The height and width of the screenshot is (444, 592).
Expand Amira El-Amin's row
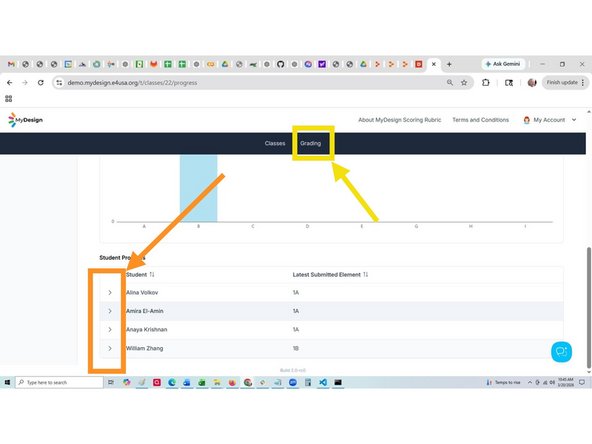[x=110, y=311]
